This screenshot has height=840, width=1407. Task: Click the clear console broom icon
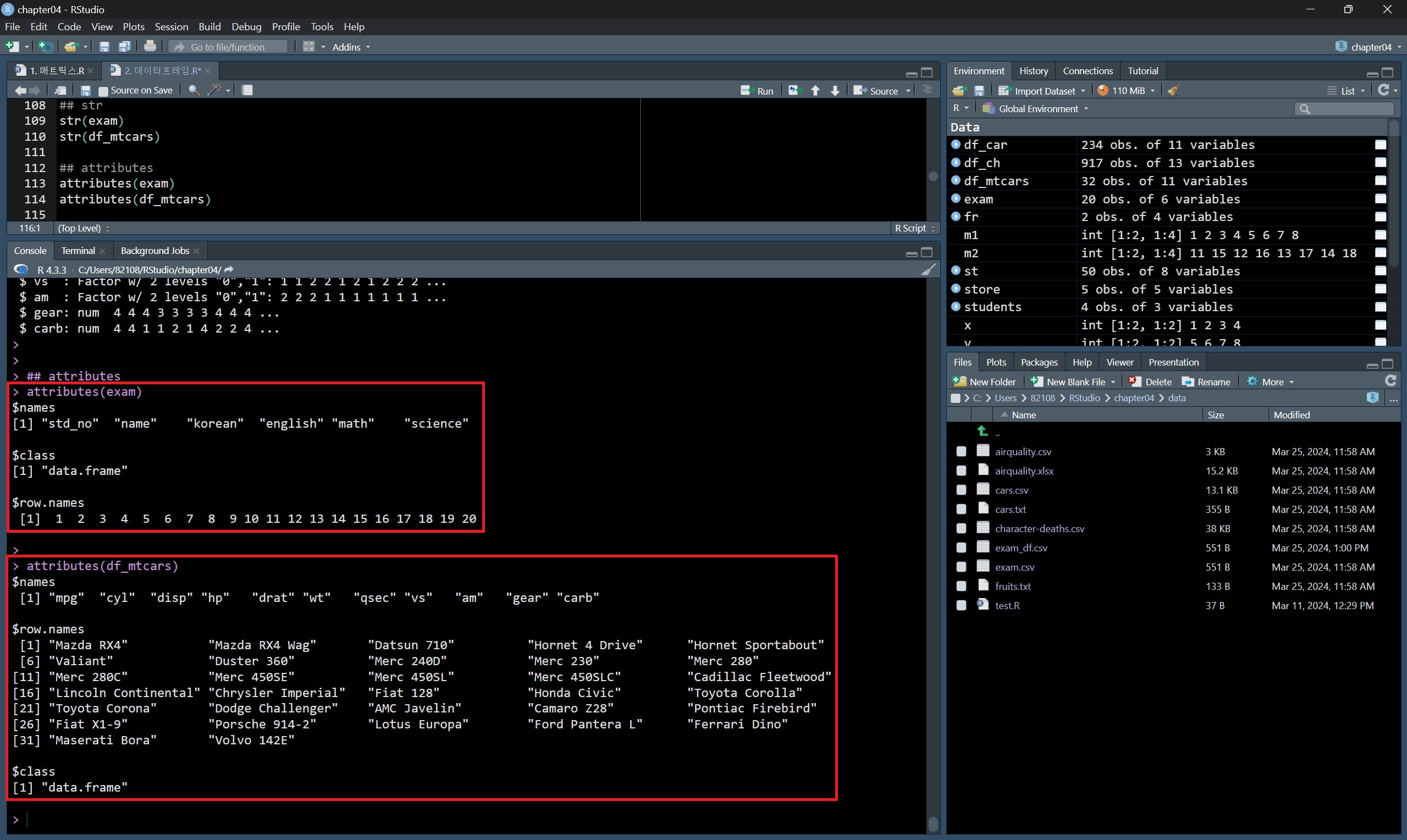(928, 269)
